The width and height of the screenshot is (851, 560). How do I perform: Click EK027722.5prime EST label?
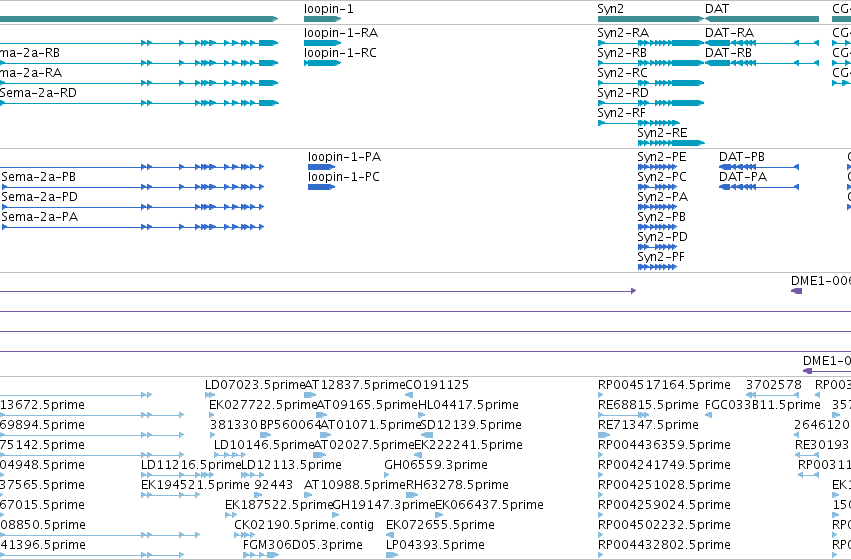pyautogui.click(x=263, y=405)
